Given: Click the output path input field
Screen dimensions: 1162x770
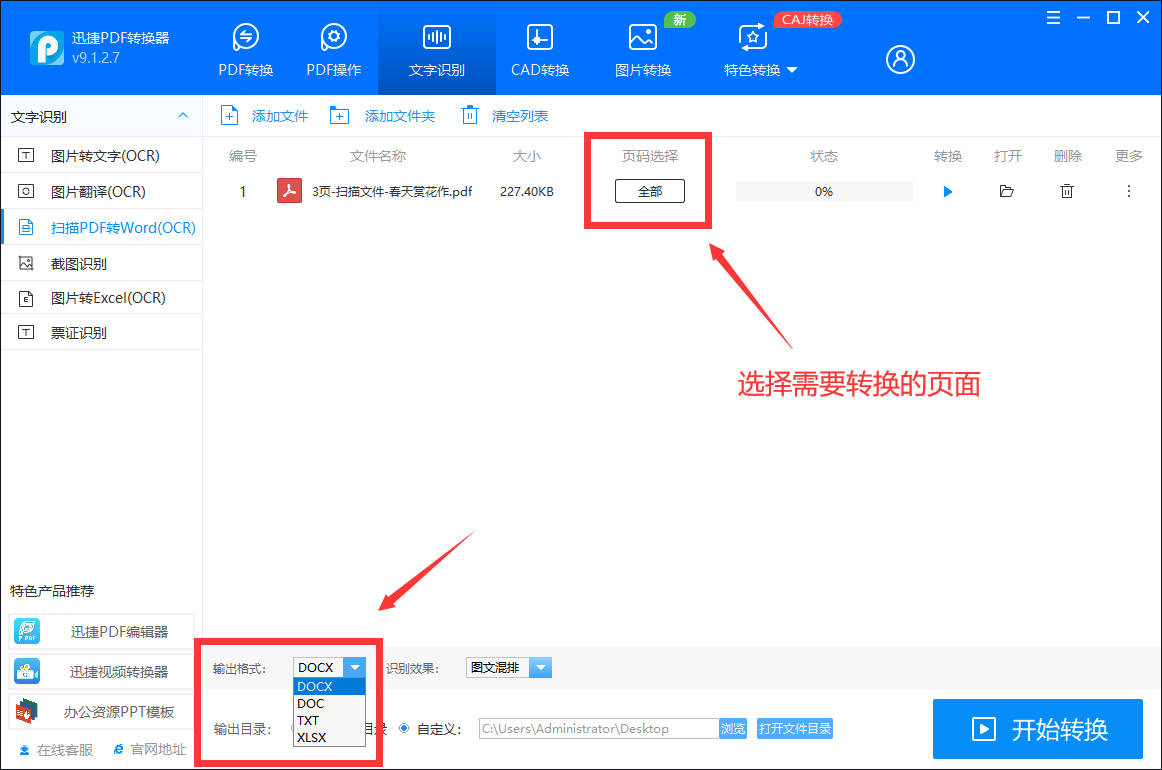Looking at the screenshot, I should pyautogui.click(x=599, y=728).
